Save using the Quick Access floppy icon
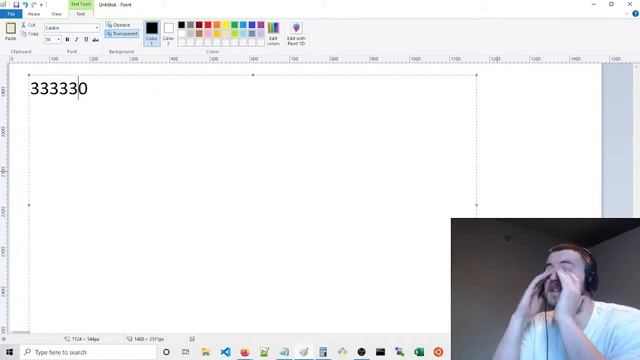 [x=16, y=5]
